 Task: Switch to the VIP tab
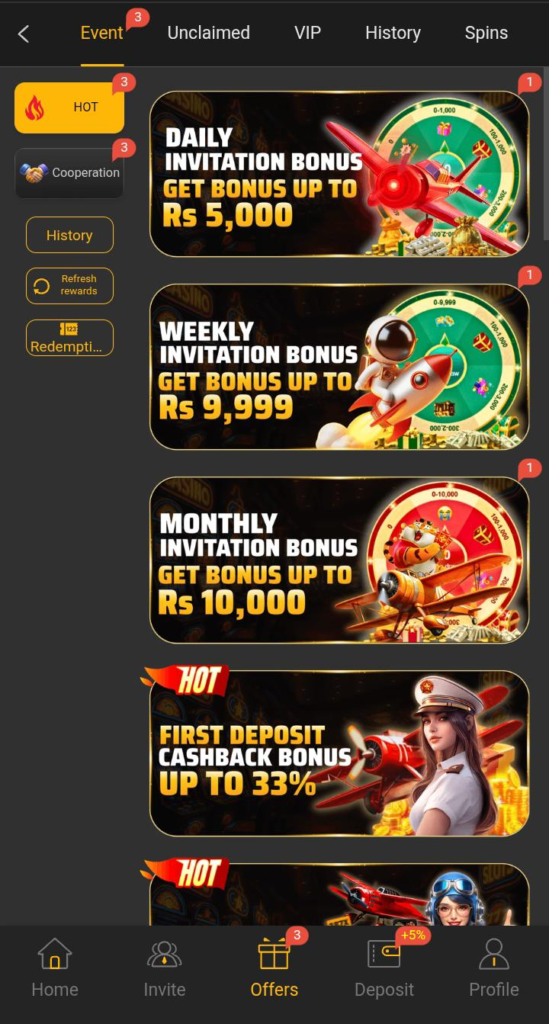click(307, 33)
